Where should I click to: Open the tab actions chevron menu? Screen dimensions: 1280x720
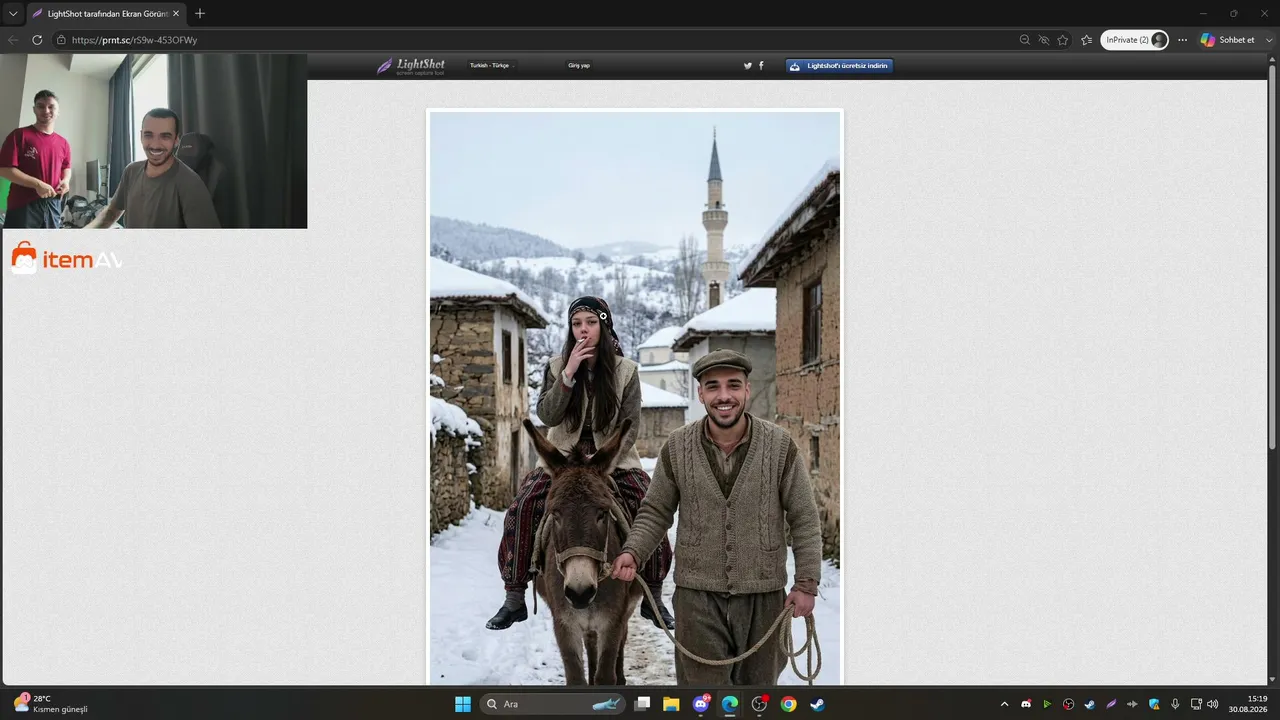[x=13, y=13]
